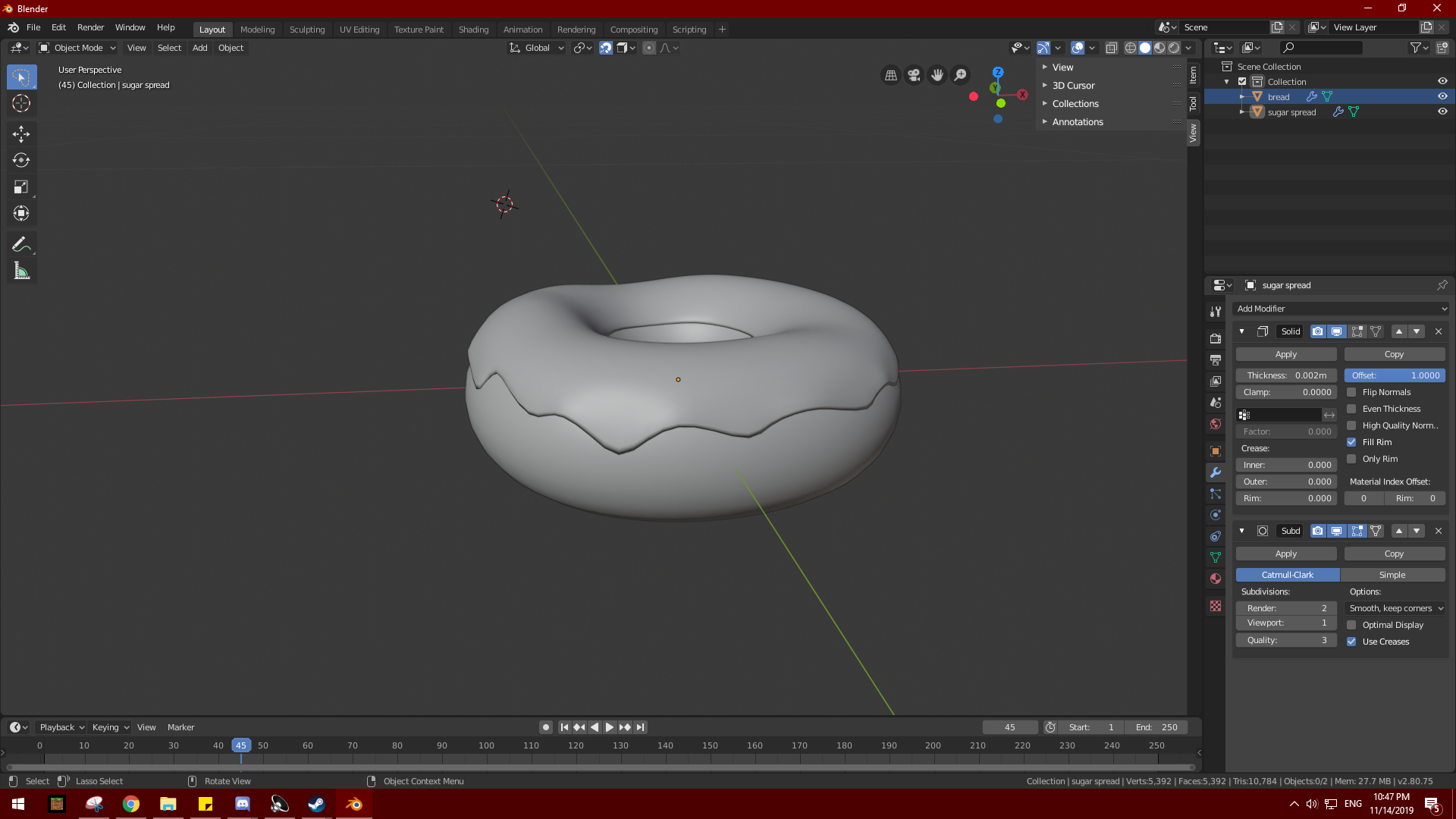
Task: Select the Scale tool
Action: (x=21, y=187)
